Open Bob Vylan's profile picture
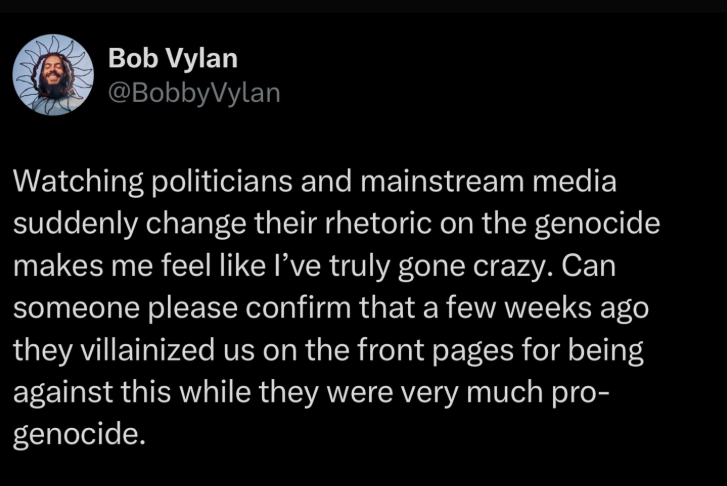This screenshot has height=486, width=727. 53,75
